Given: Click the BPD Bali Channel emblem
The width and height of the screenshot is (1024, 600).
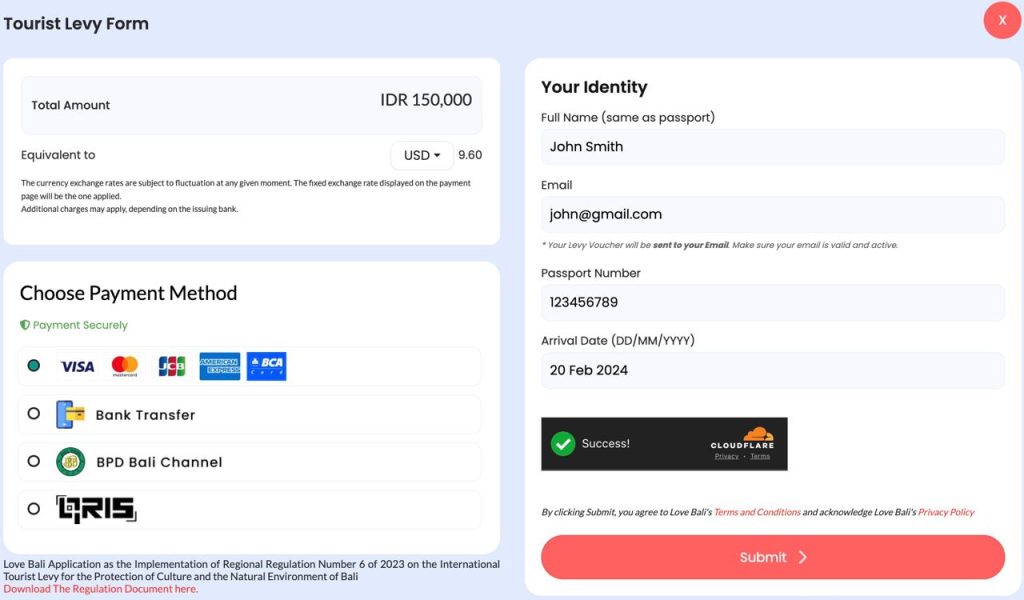Looking at the screenshot, I should [x=70, y=462].
